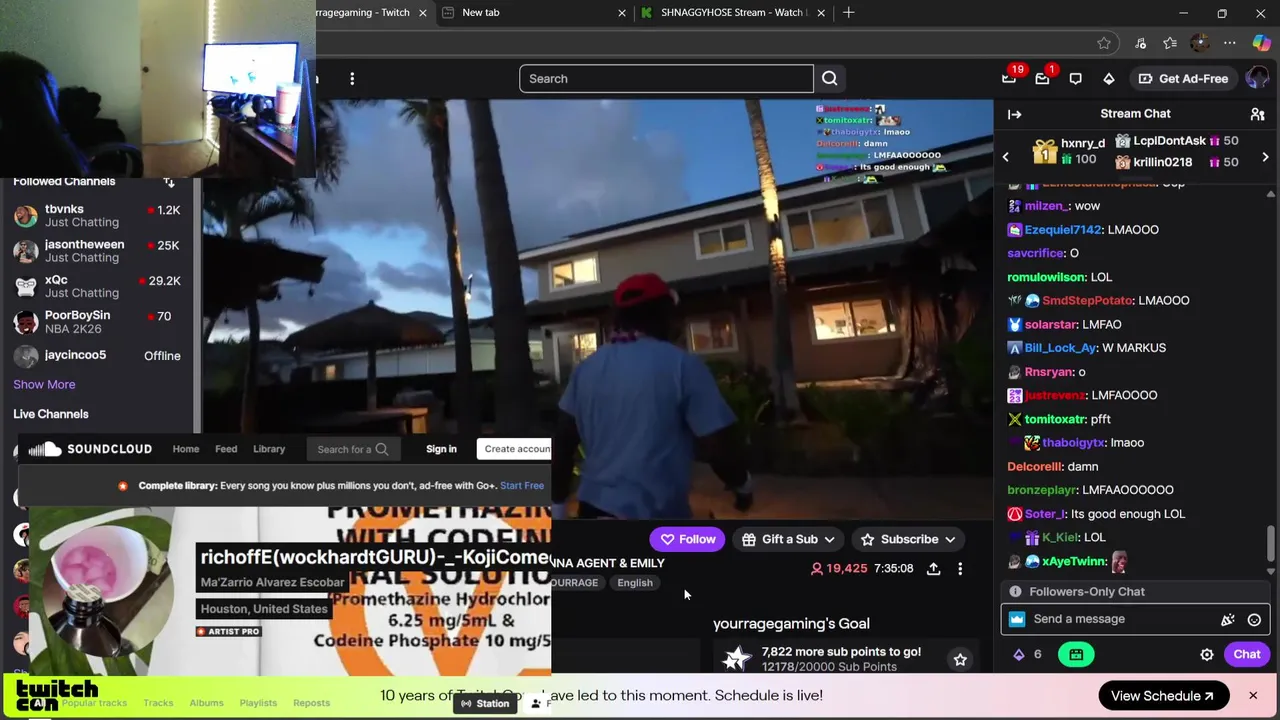Open xQc in Followed Channels

pos(97,285)
